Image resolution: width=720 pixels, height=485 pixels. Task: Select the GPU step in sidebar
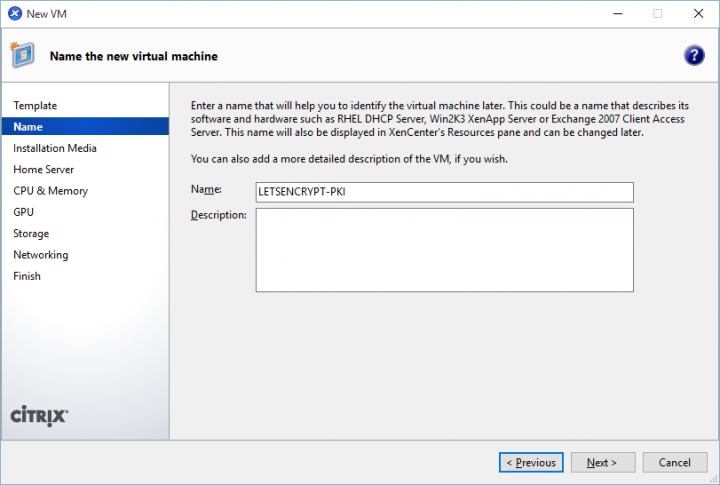coord(24,212)
